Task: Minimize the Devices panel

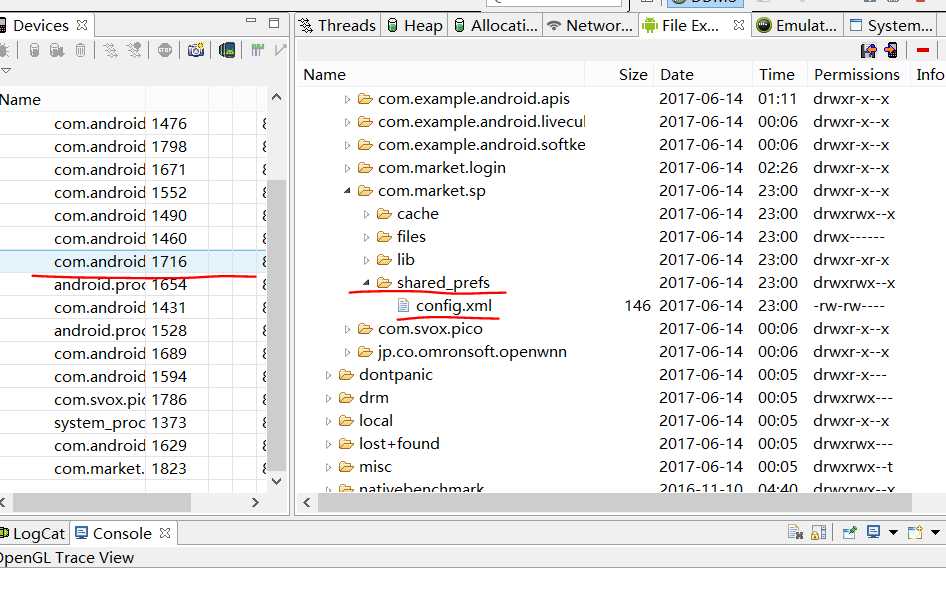Action: 252,21
